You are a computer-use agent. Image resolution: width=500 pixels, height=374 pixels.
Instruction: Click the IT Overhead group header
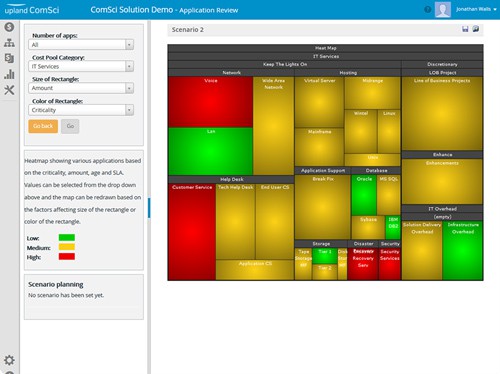click(442, 209)
